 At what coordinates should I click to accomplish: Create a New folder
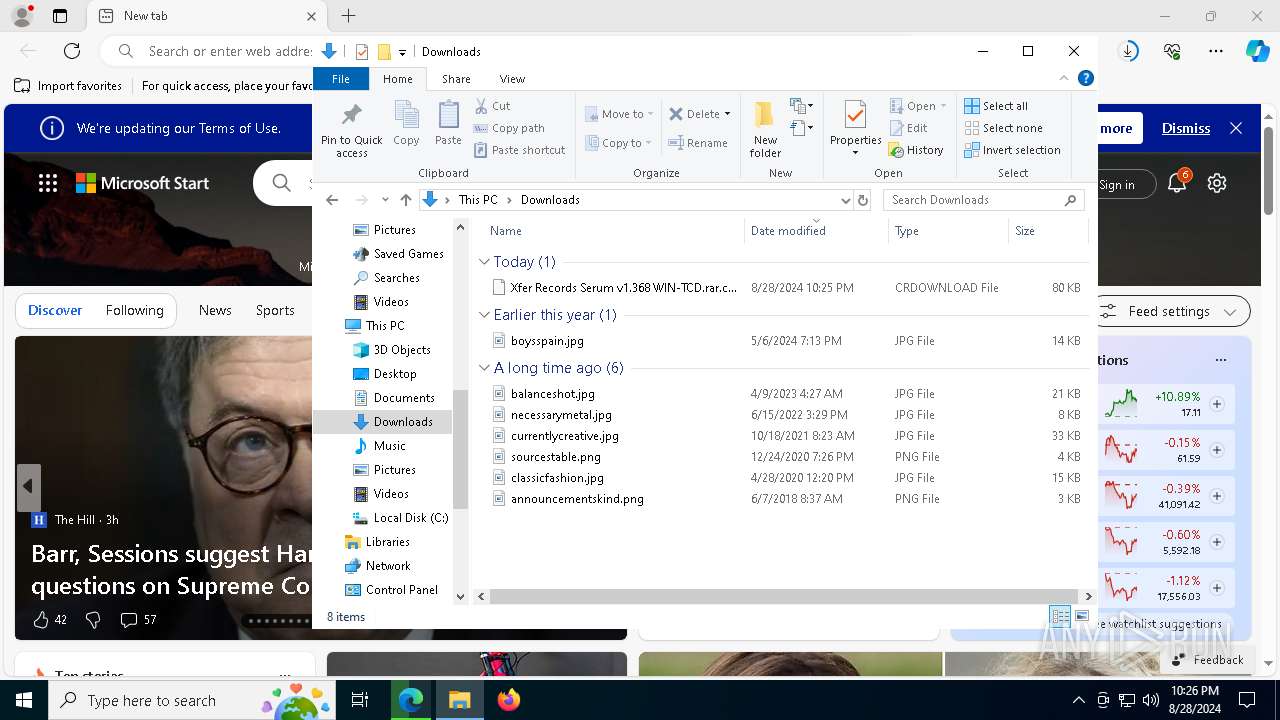tap(765, 129)
